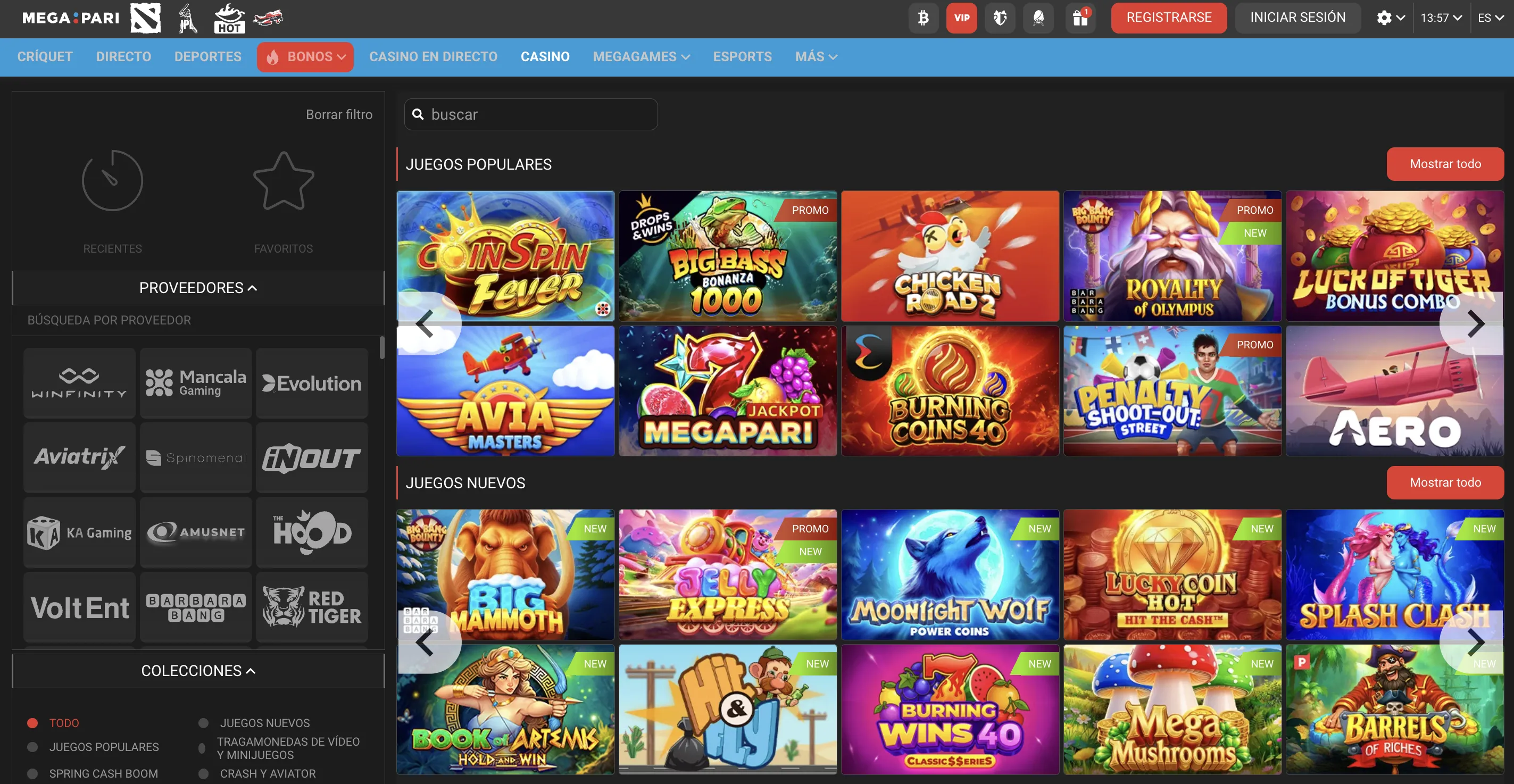
Task: Click the red VIP icon
Action: pos(961,18)
